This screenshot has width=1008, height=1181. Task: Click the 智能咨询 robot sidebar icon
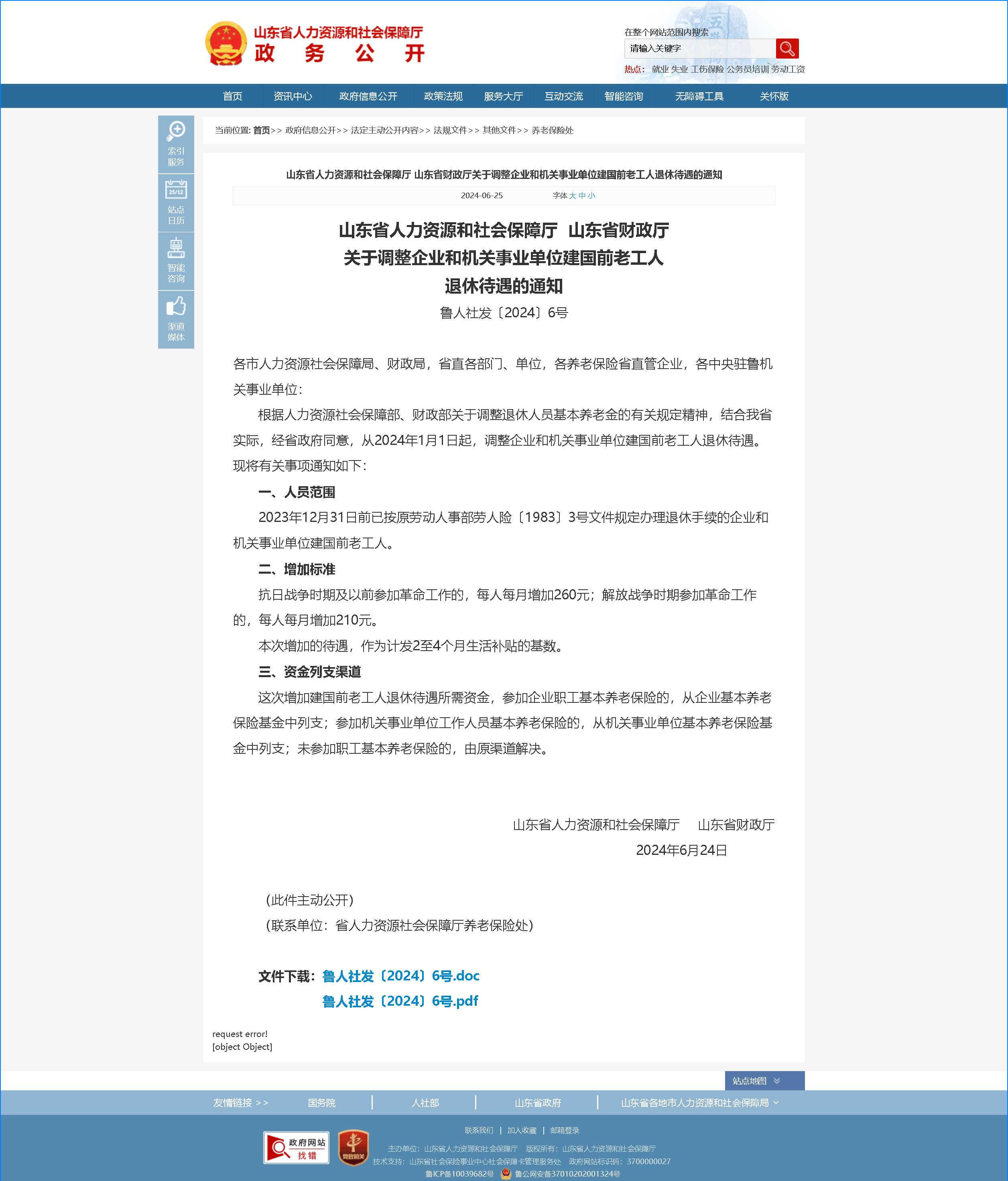(176, 260)
